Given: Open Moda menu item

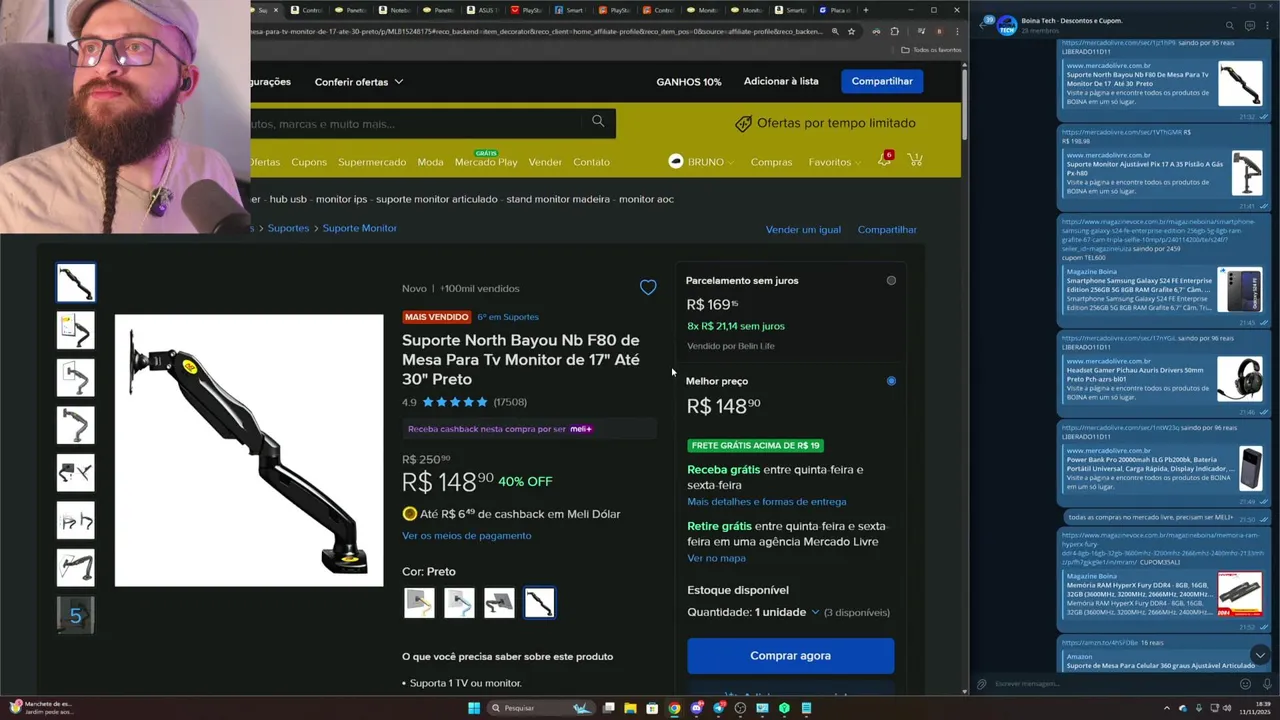Looking at the screenshot, I should coord(430,161).
